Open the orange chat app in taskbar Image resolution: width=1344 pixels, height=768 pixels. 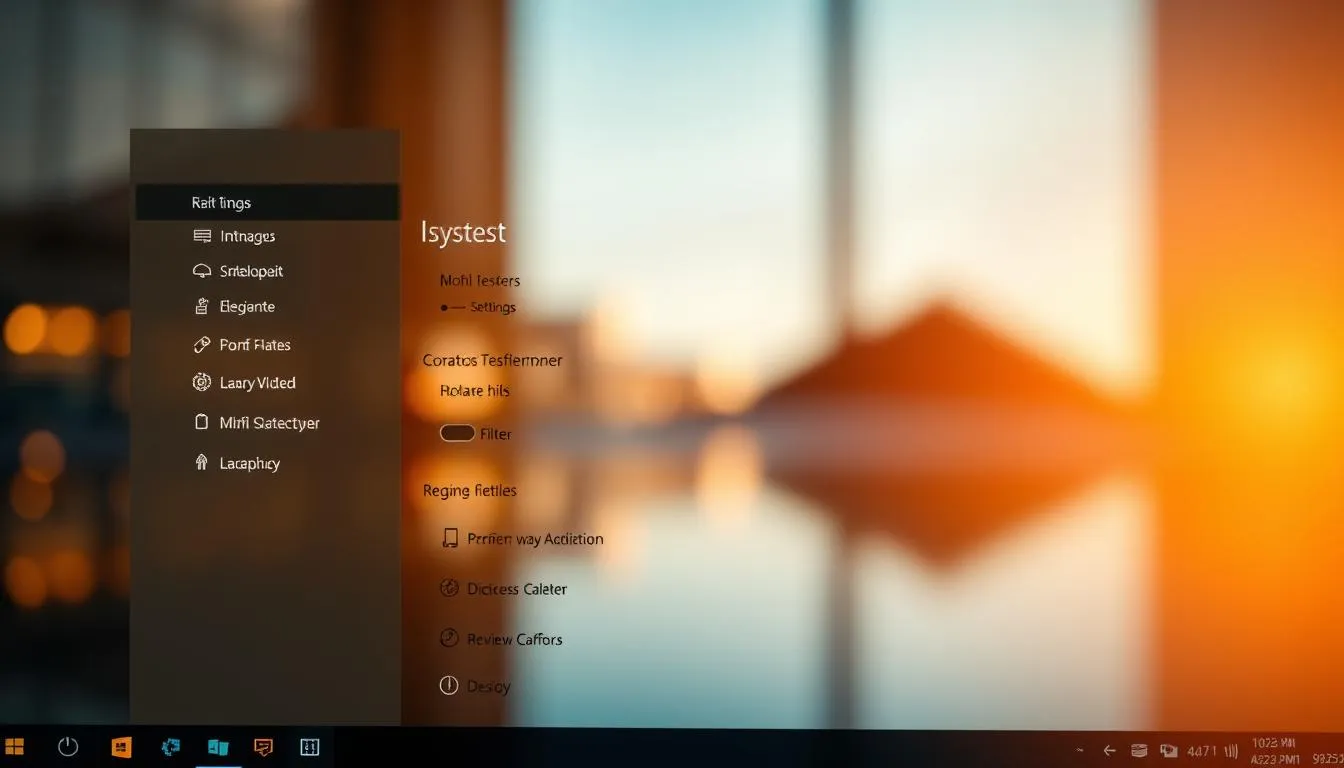263,747
